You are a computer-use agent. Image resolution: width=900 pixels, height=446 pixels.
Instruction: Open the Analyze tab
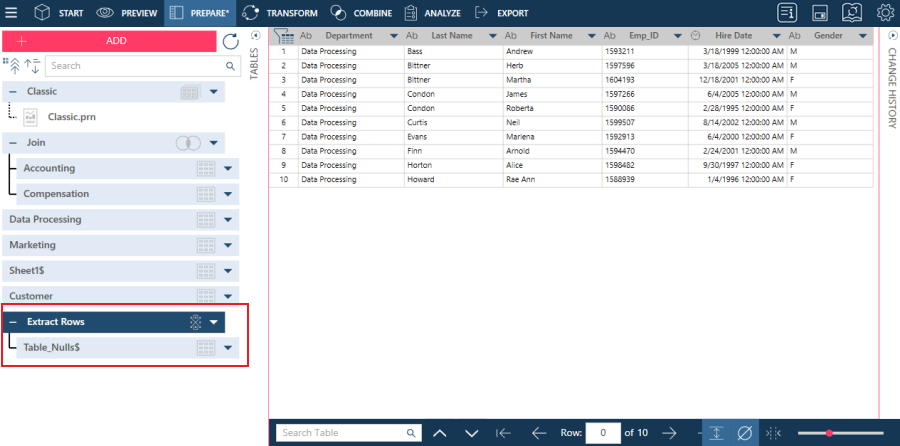[432, 13]
